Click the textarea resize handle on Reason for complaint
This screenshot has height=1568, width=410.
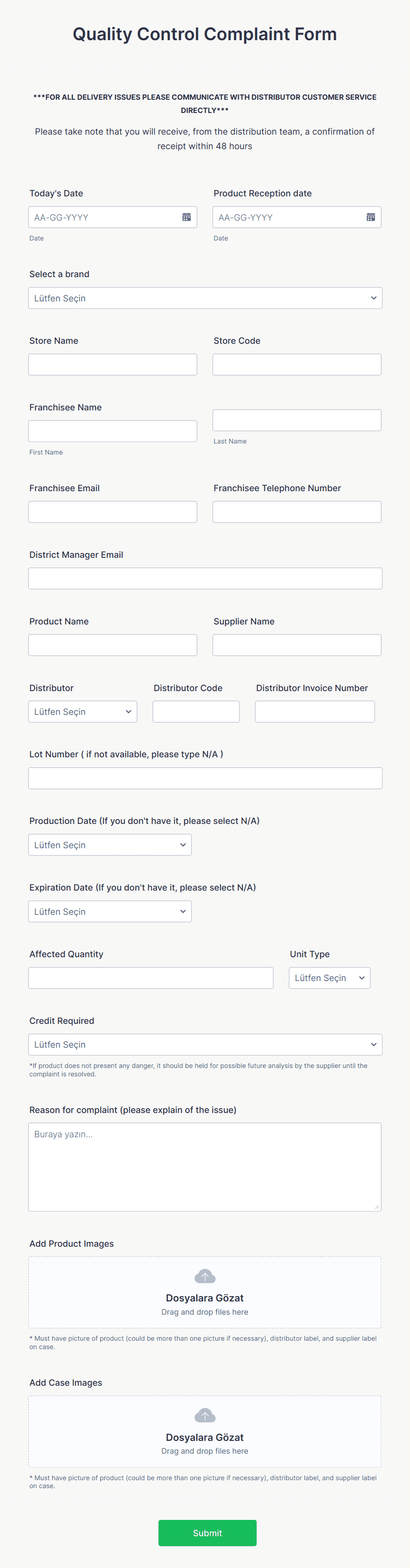click(377, 1207)
